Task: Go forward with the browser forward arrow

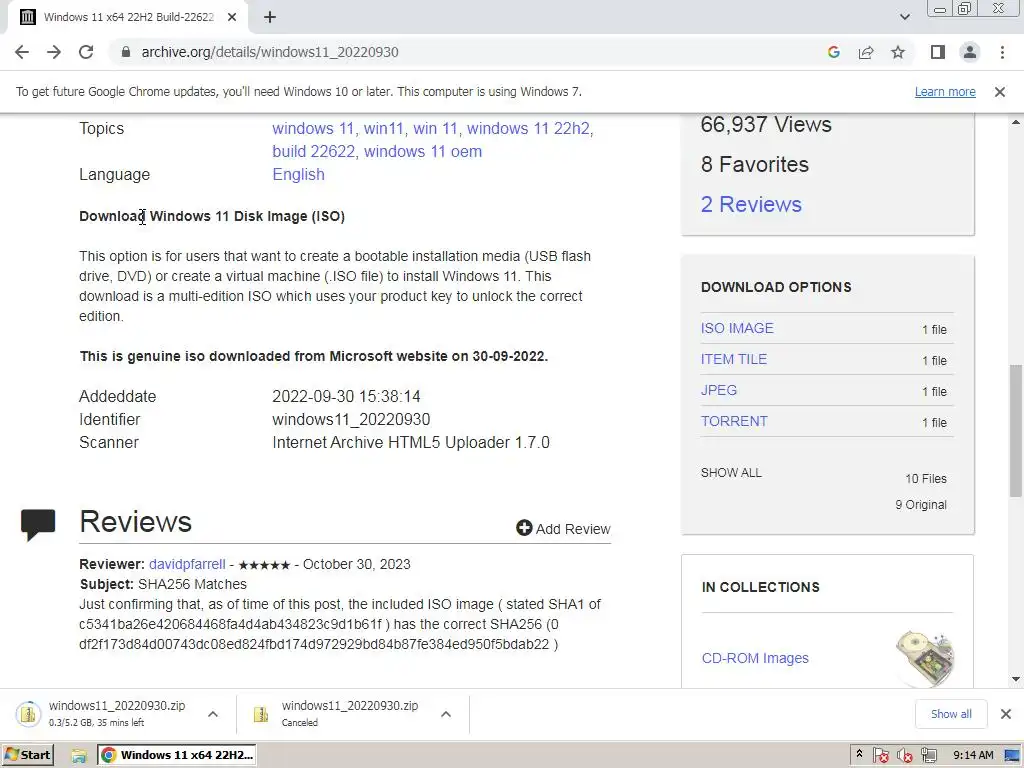Action: (54, 52)
